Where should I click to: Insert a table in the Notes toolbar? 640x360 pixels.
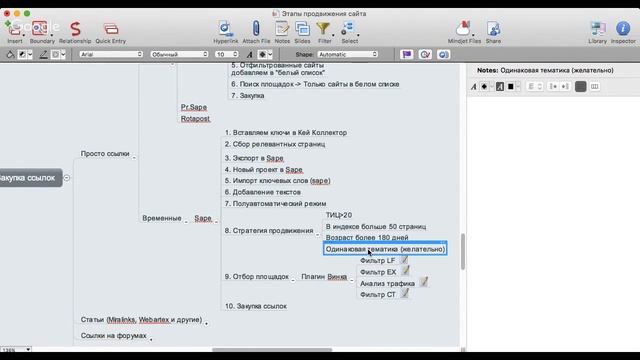[595, 87]
